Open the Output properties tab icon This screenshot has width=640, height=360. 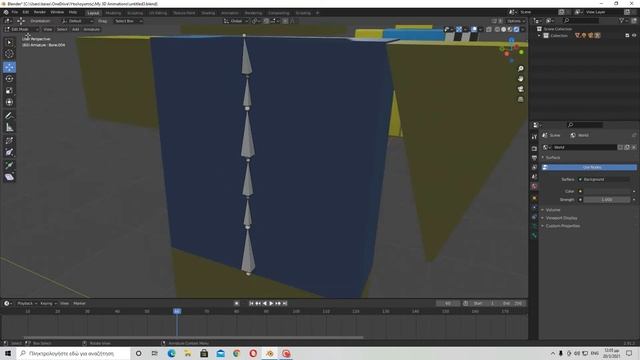(534, 158)
